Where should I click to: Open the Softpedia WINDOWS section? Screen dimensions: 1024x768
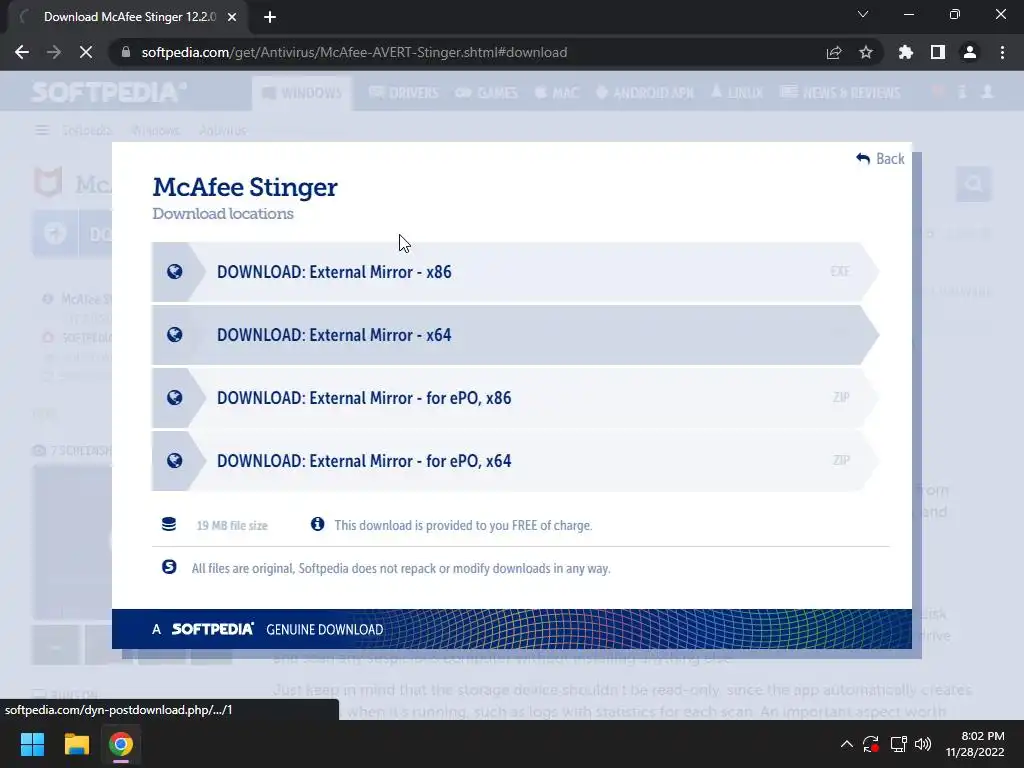pos(302,93)
